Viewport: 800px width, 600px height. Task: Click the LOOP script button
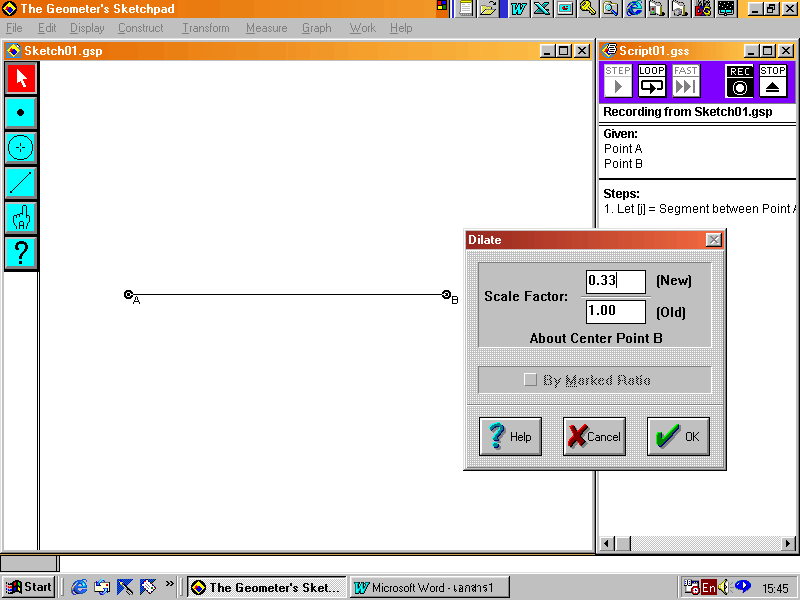pyautogui.click(x=652, y=81)
